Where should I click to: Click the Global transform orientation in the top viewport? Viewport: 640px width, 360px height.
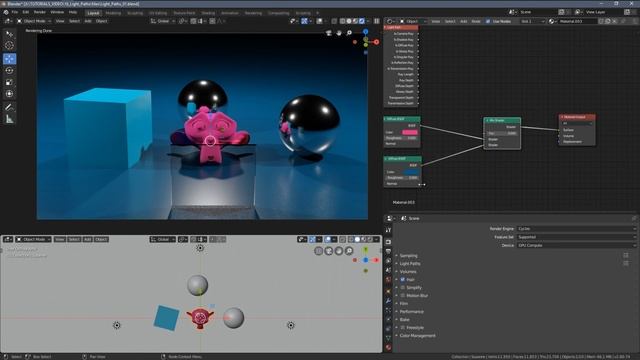click(x=163, y=21)
